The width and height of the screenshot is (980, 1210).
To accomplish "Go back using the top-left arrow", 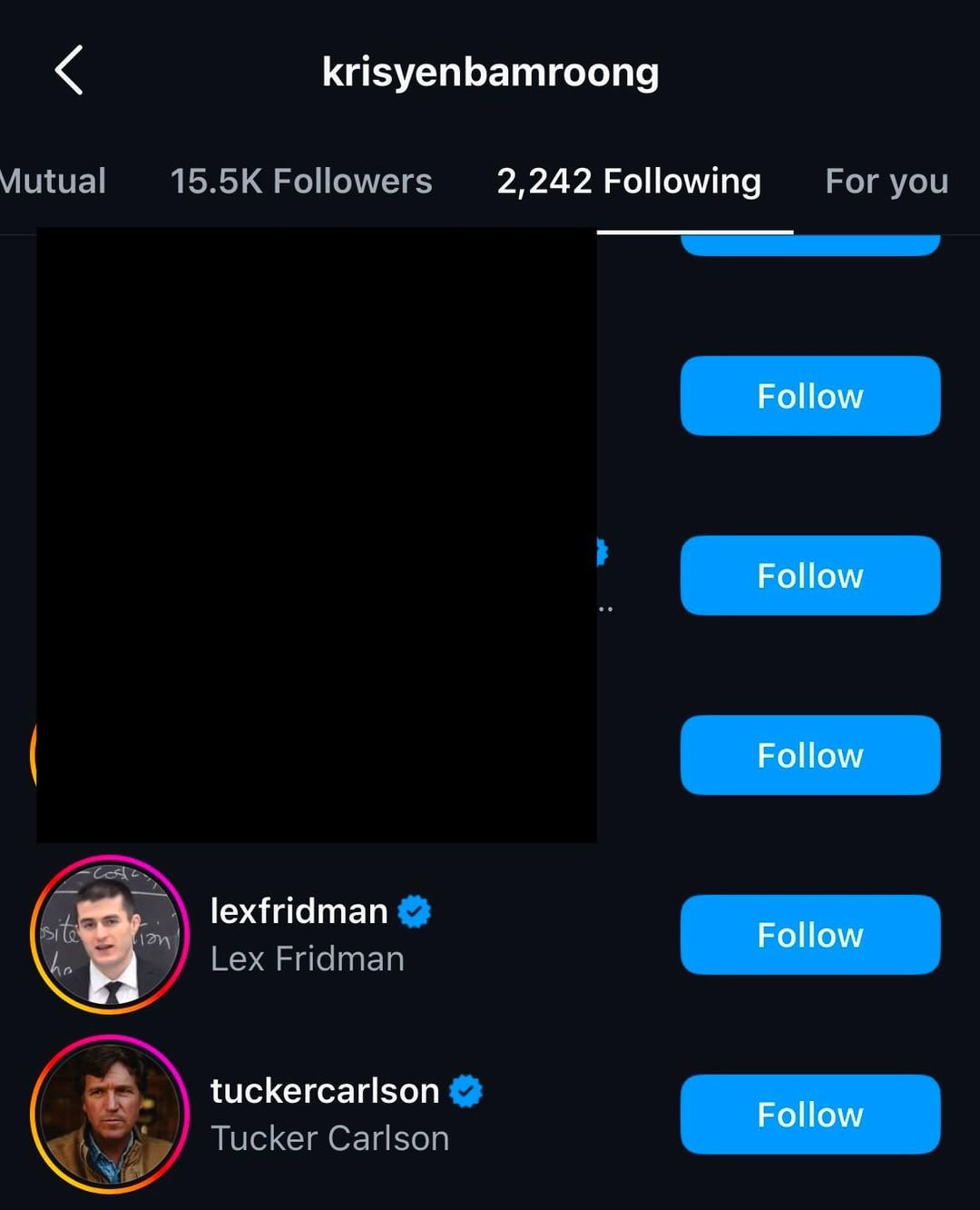I will coord(69,70).
